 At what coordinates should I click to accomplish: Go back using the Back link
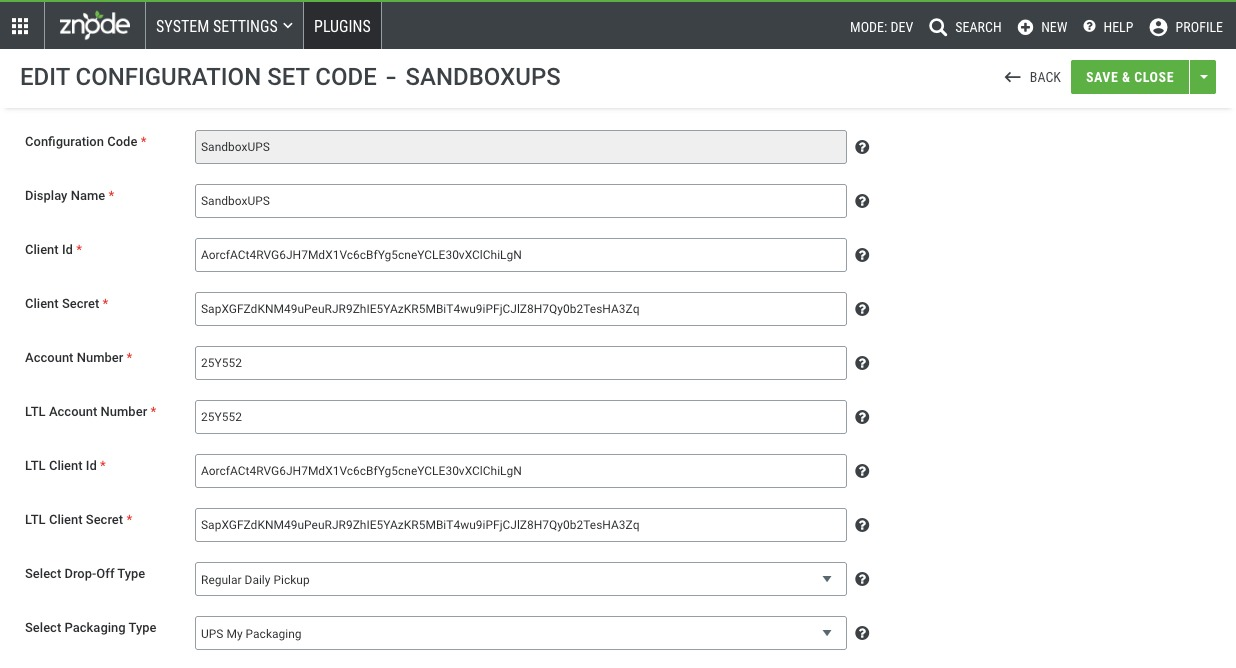(x=1033, y=77)
